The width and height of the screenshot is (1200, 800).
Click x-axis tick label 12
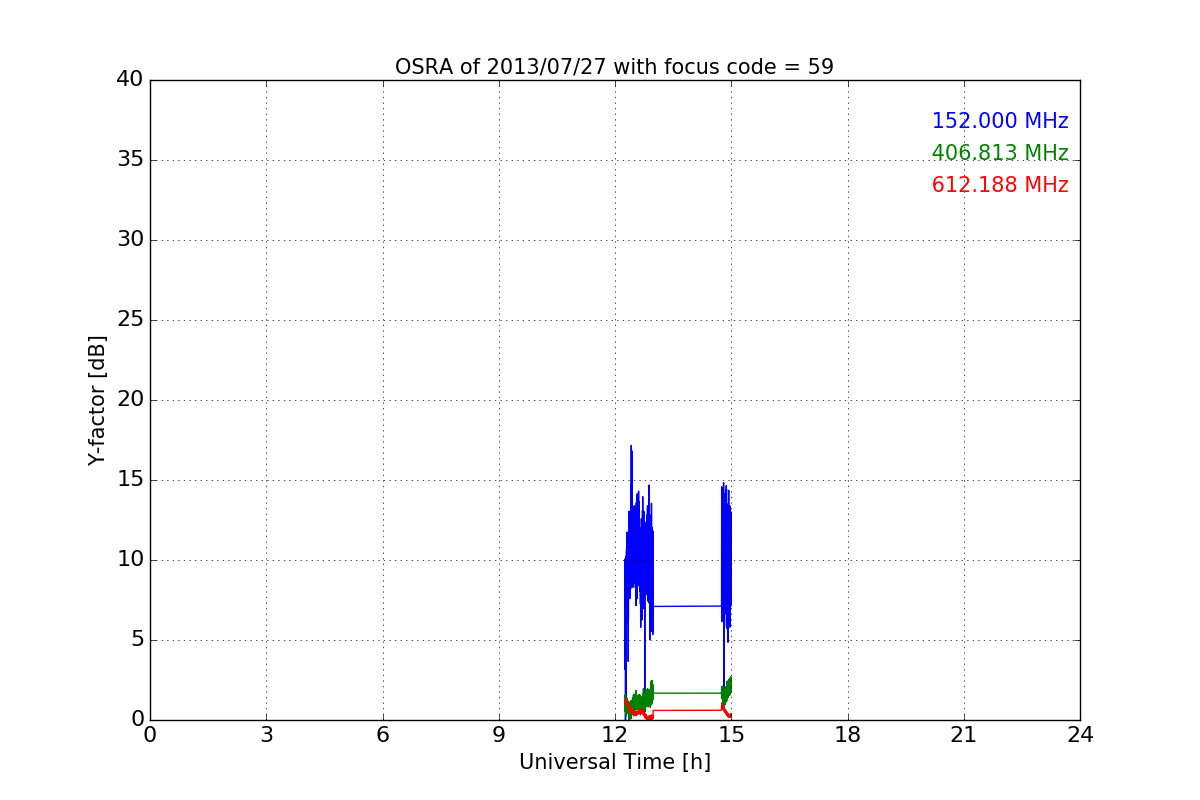click(615, 735)
